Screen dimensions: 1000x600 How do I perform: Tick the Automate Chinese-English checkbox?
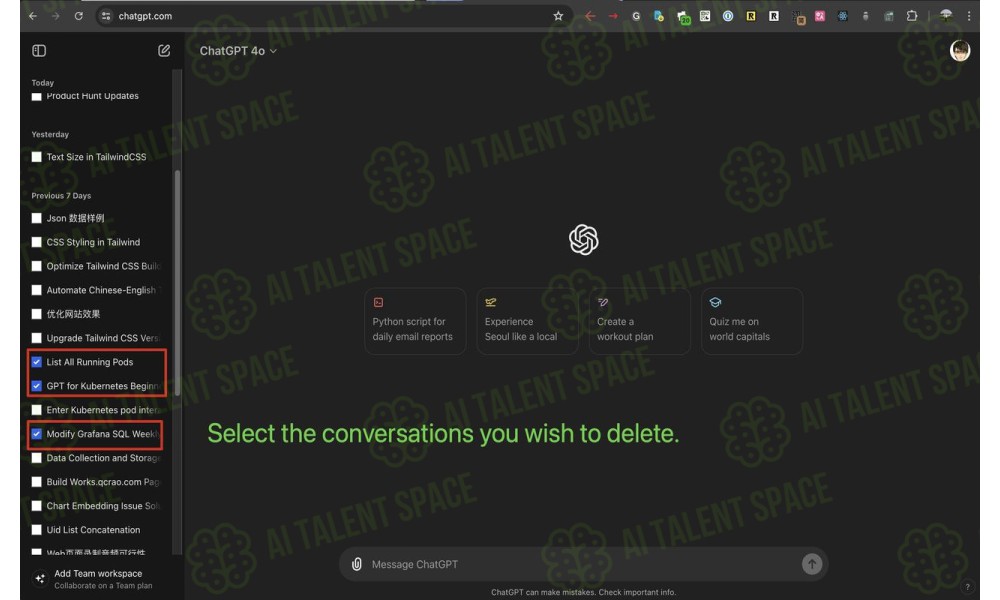tap(36, 290)
